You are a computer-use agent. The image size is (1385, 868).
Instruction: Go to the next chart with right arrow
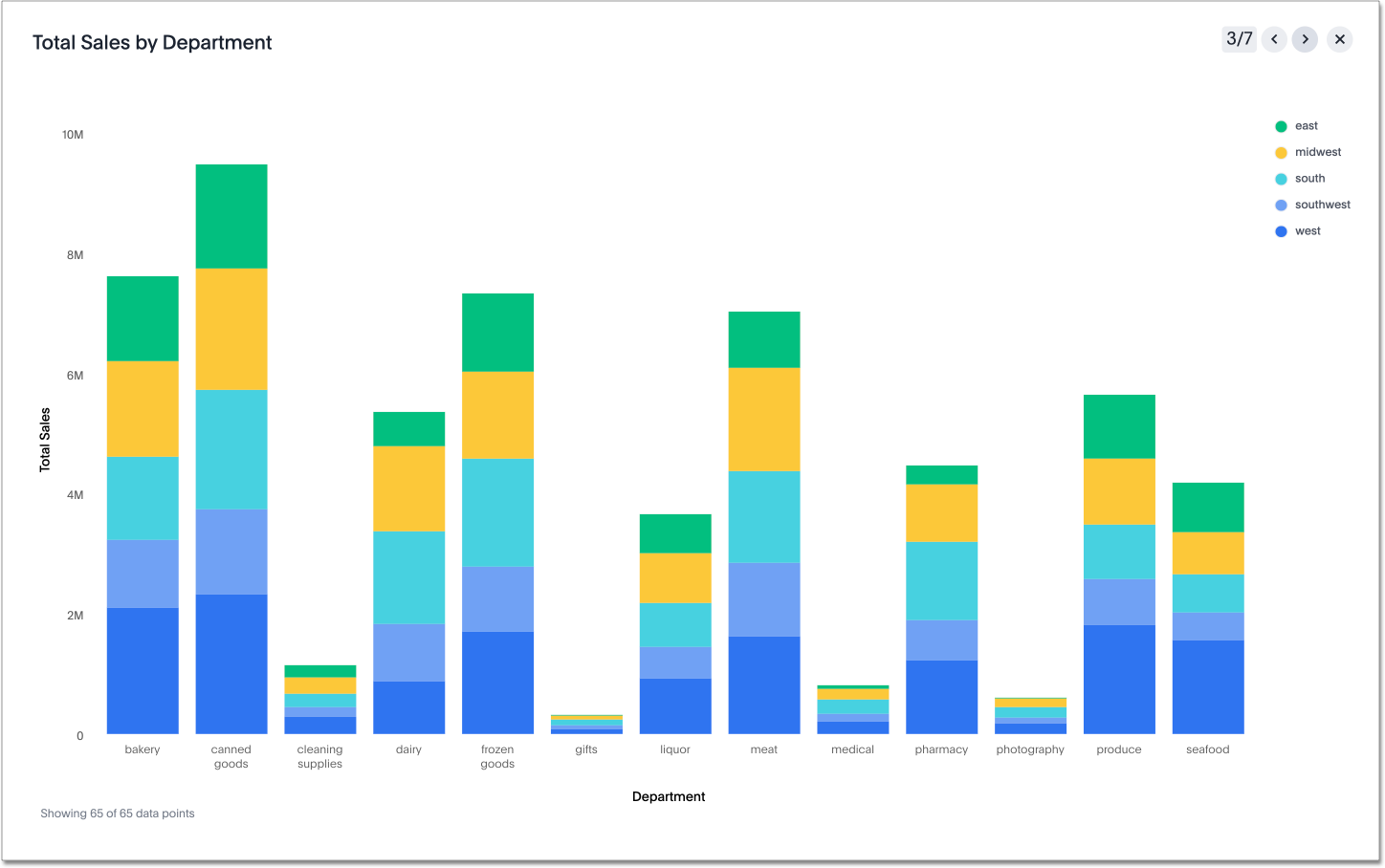click(1305, 39)
